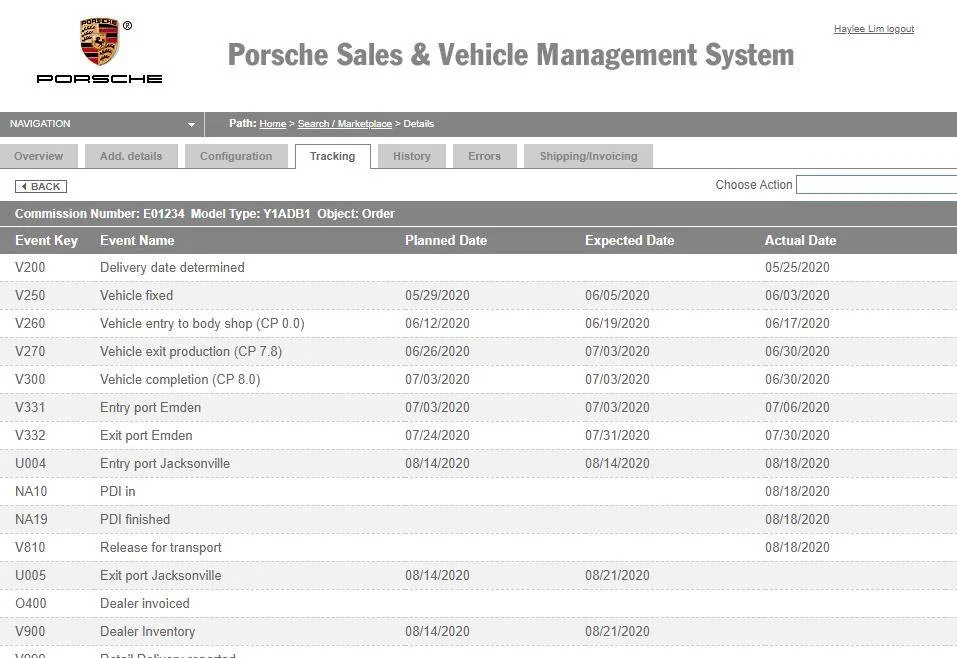
Task: Select the Tracking tab
Action: (333, 156)
